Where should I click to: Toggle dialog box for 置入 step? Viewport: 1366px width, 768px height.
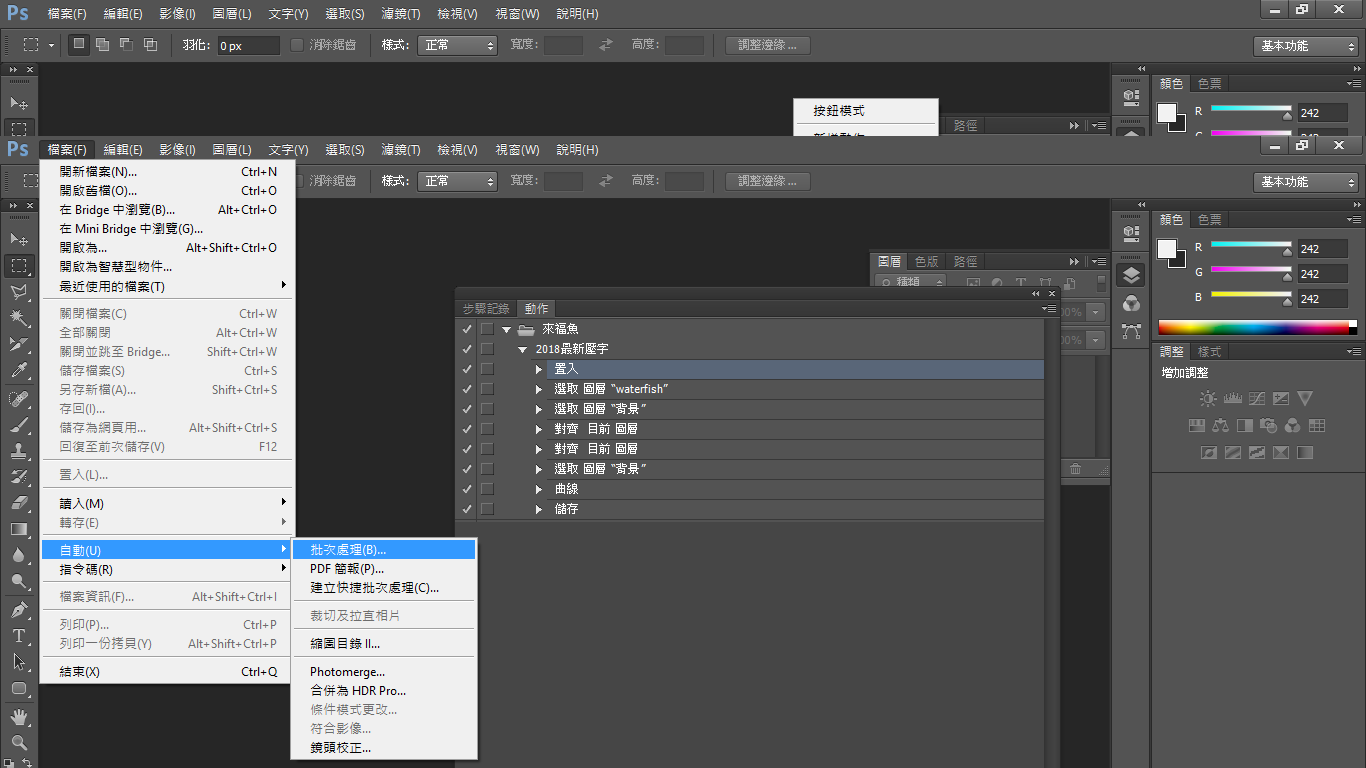[x=487, y=369]
